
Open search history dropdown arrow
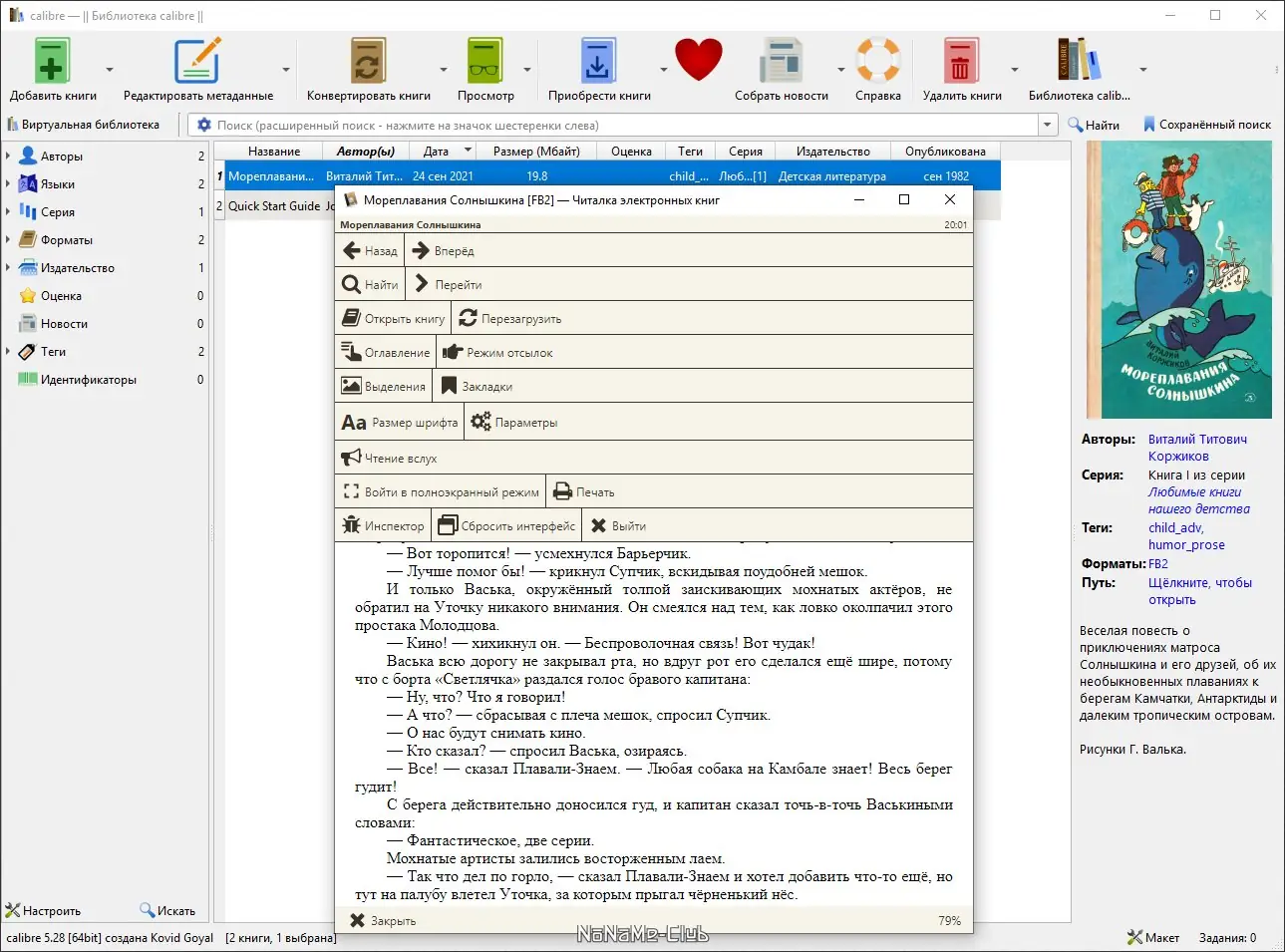coord(1047,126)
